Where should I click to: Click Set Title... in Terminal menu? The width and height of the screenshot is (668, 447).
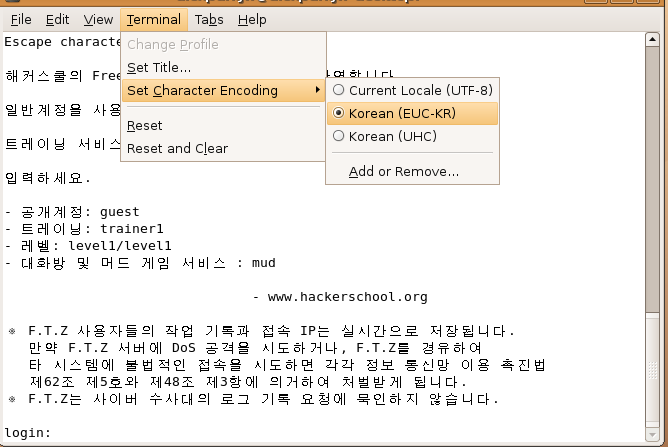pyautogui.click(x=159, y=68)
